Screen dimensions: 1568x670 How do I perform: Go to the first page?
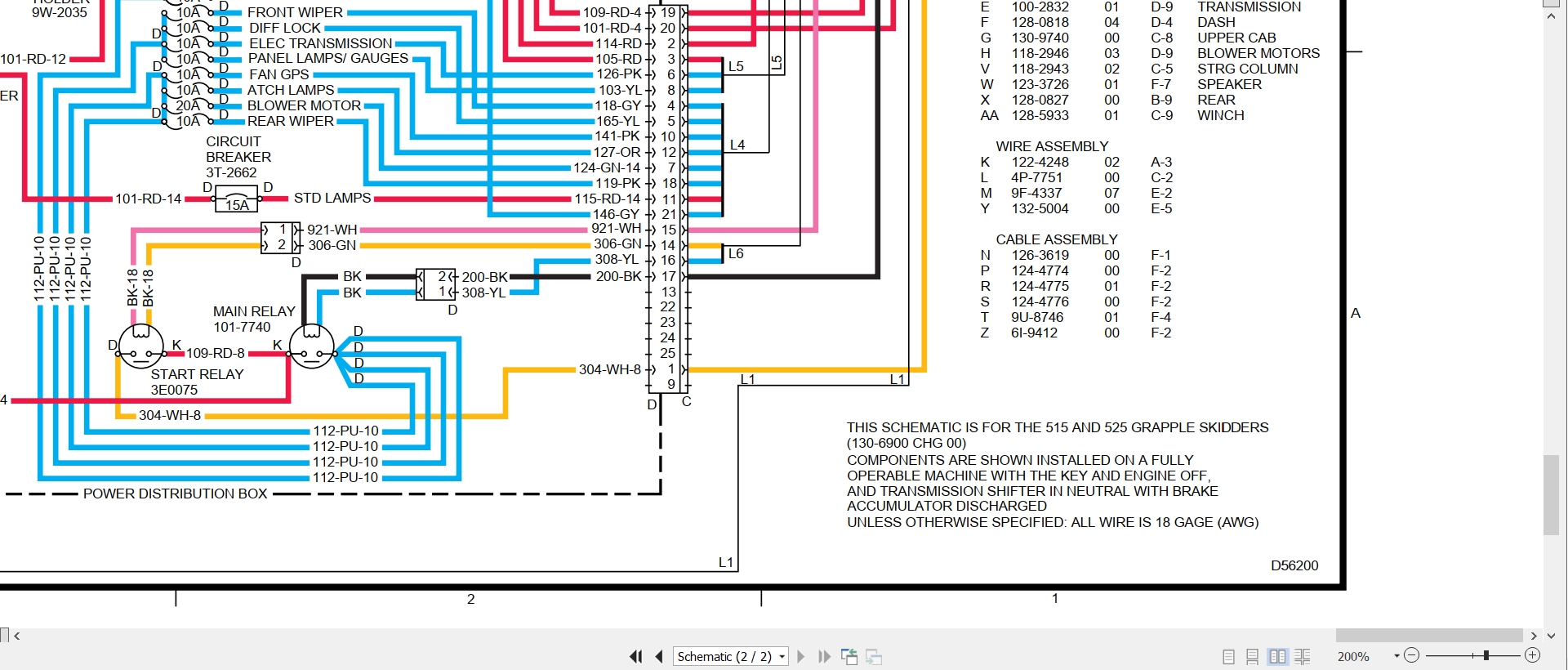tap(635, 656)
